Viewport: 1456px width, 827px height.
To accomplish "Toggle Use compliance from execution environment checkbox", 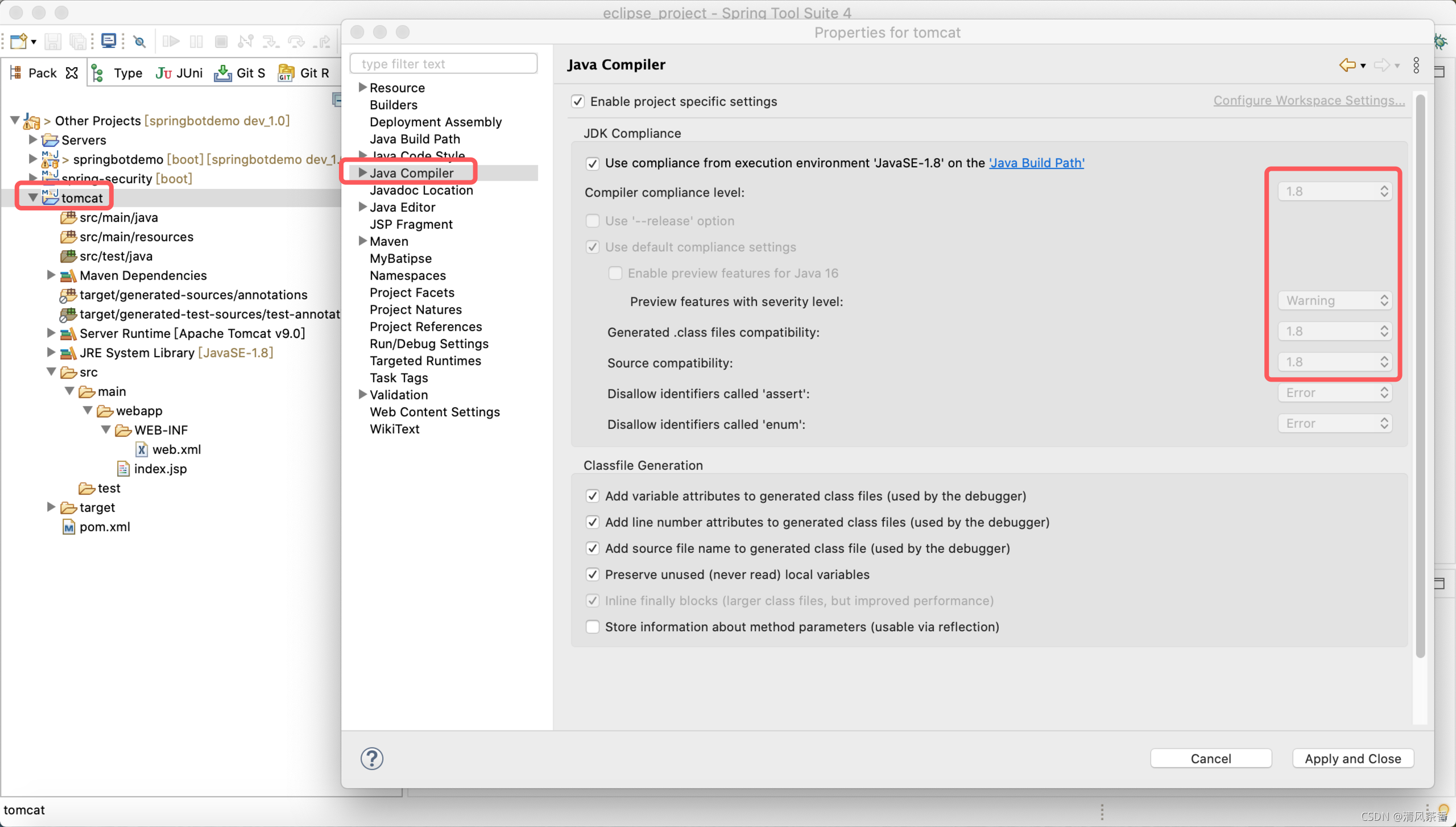I will tap(593, 163).
